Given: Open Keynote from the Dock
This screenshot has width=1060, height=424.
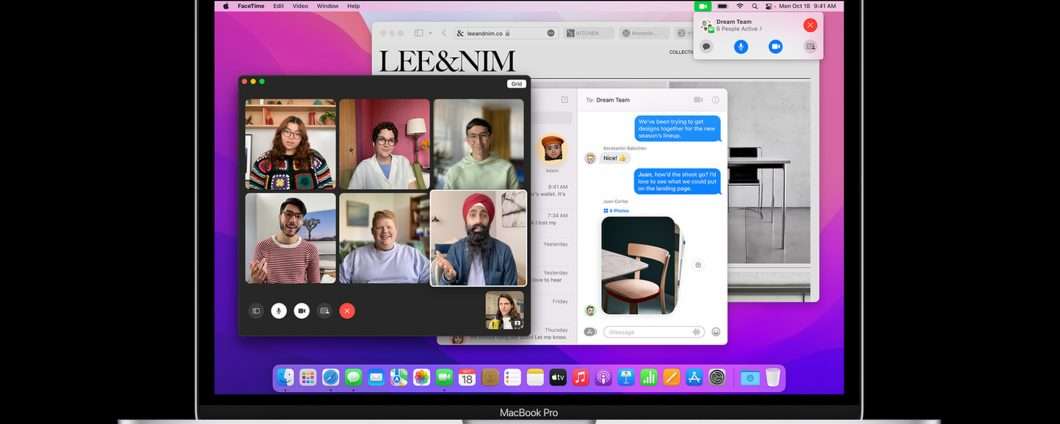Looking at the screenshot, I should [626, 377].
